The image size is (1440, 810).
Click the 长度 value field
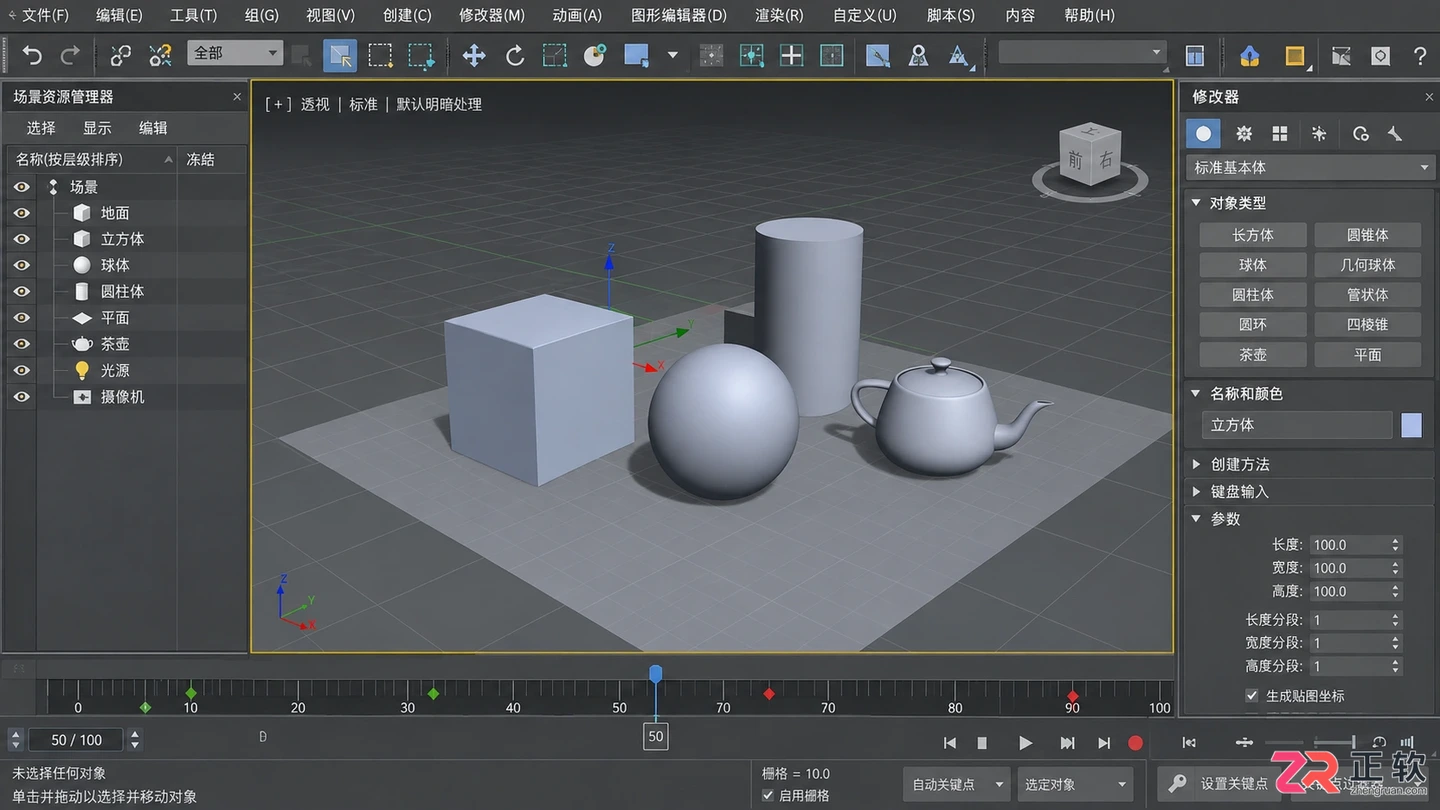click(1348, 545)
